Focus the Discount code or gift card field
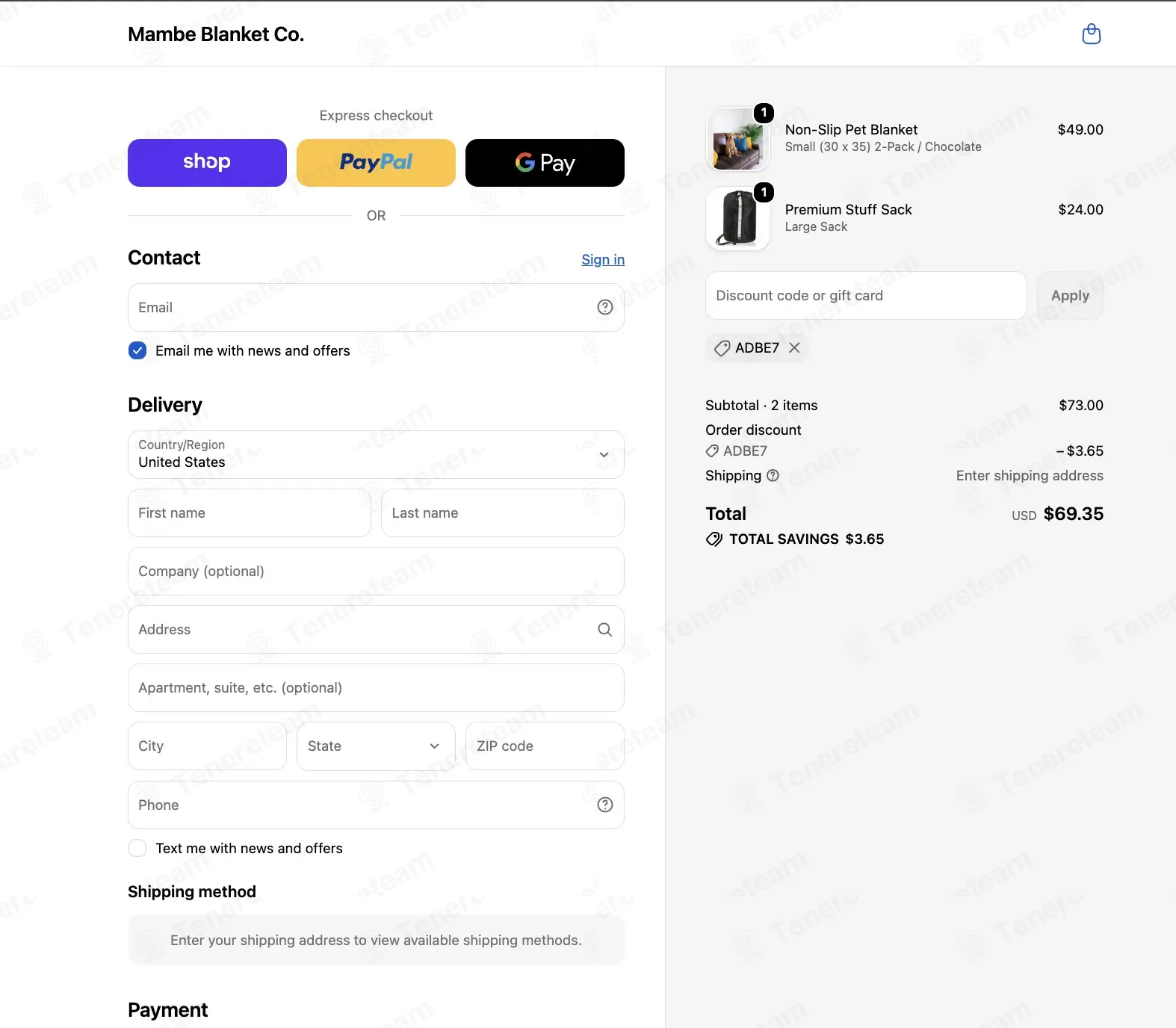Viewport: 1176px width, 1028px height. pyautogui.click(x=866, y=295)
